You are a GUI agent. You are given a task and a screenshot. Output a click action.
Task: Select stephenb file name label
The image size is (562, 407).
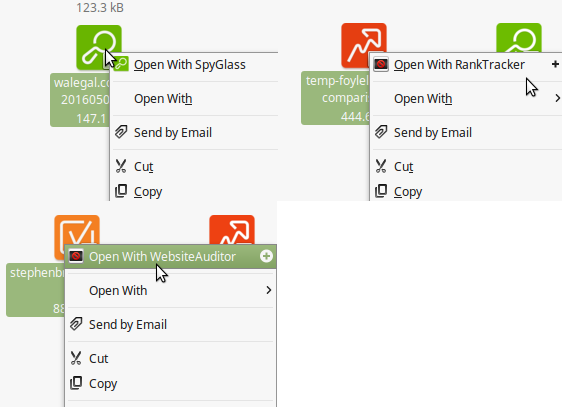click(36, 289)
